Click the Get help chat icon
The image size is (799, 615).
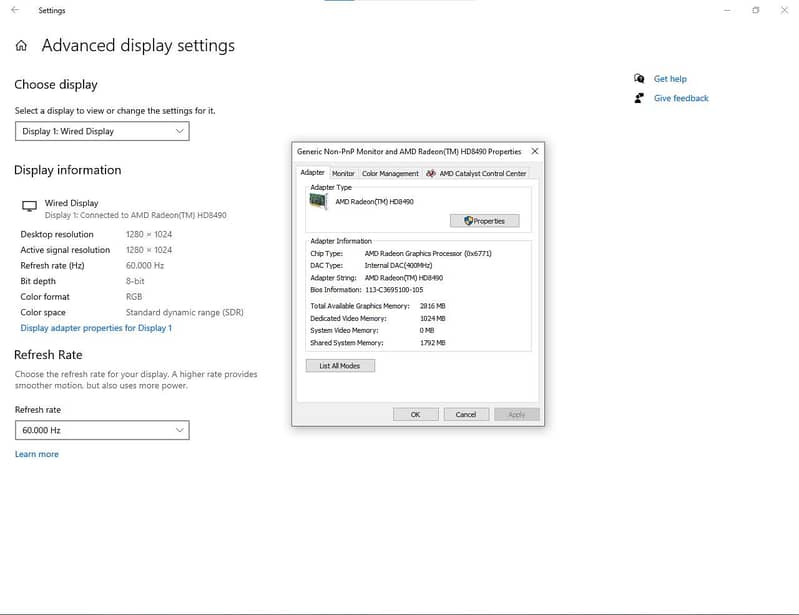coord(639,78)
